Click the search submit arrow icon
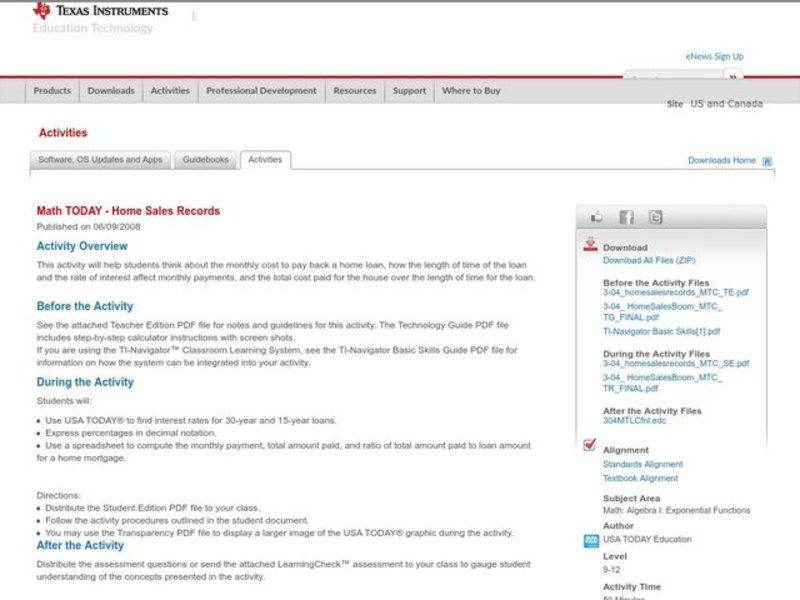This screenshot has height=600, width=800. [x=733, y=76]
